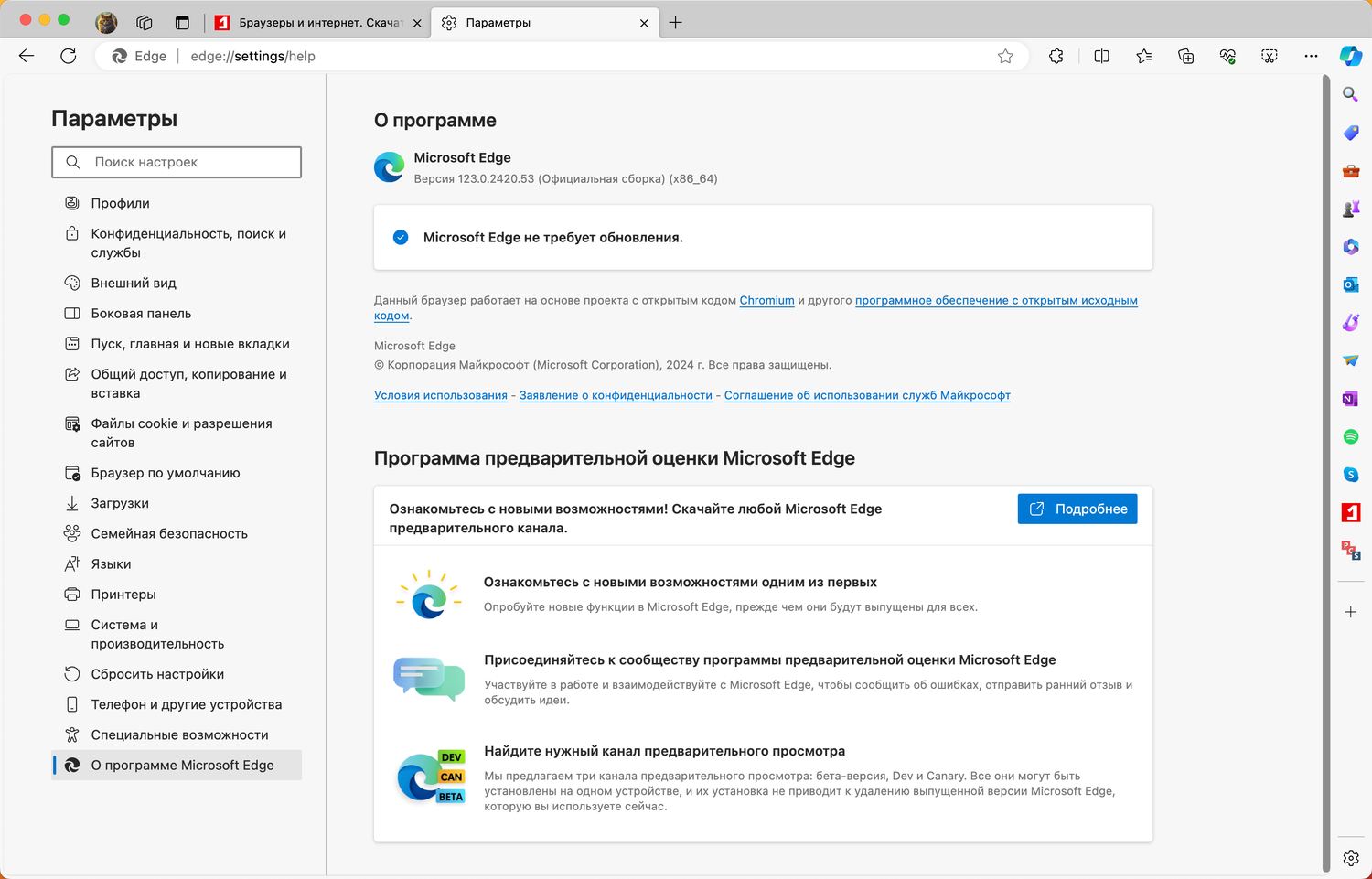Open the Settings and more ellipsis menu

(1311, 56)
